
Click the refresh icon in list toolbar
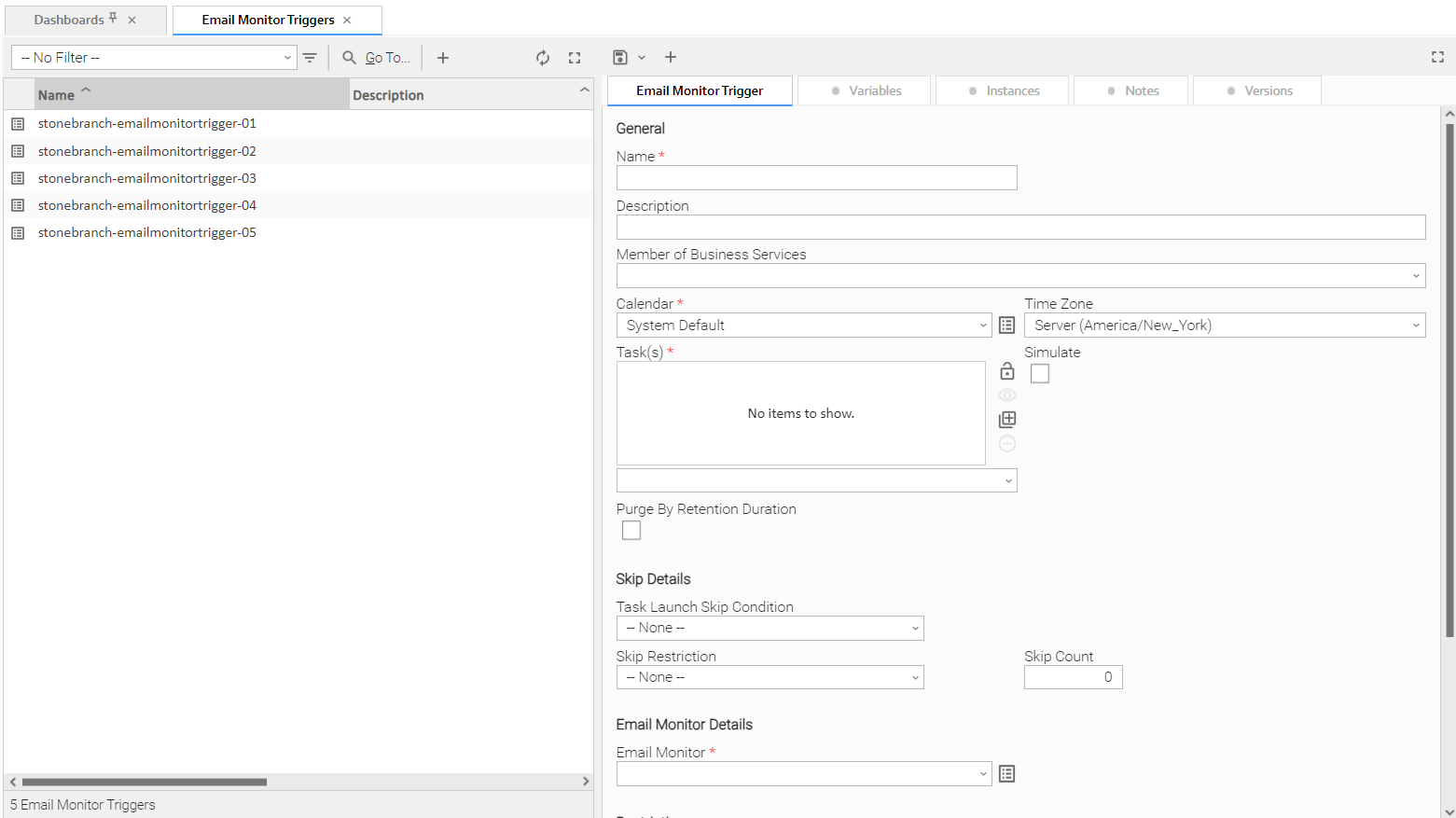tap(543, 58)
